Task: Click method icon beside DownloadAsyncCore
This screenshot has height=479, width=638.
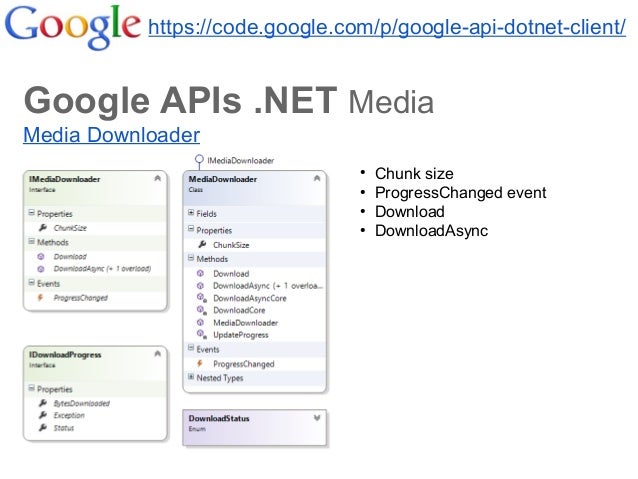Action: coord(201,298)
